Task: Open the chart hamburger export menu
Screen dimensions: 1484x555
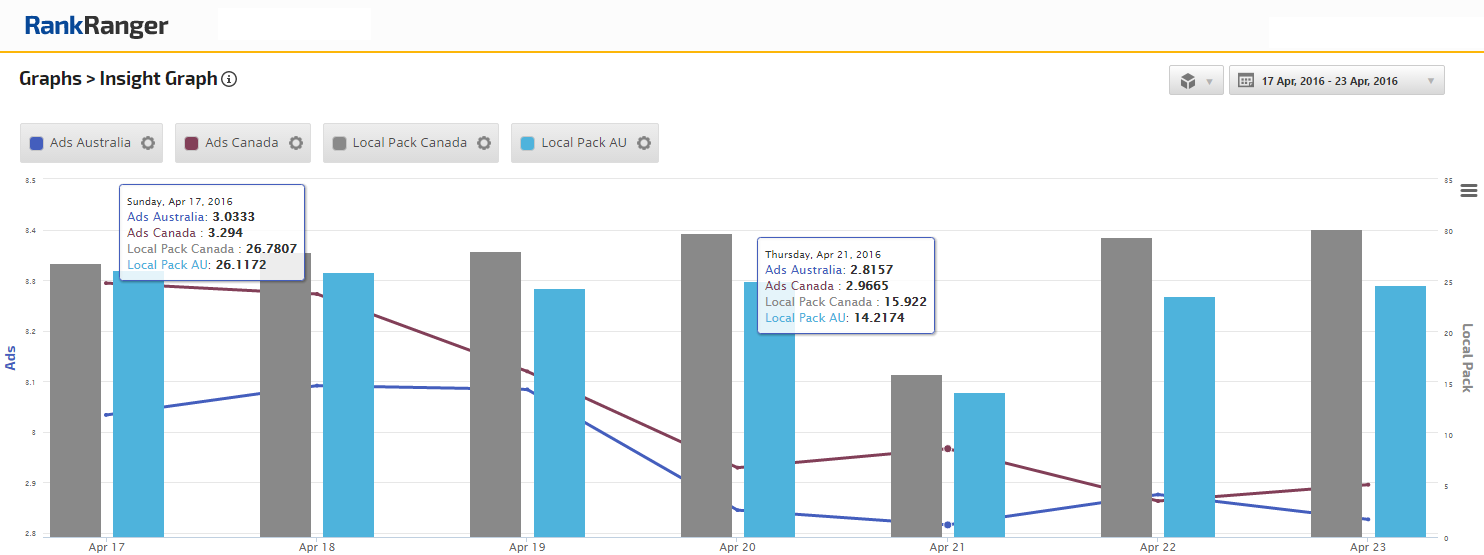Action: pyautogui.click(x=1468, y=191)
